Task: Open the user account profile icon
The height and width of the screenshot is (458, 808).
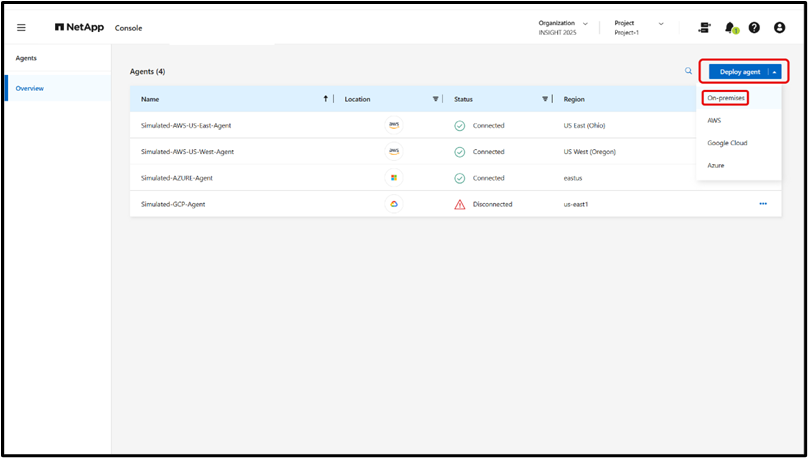Action: coord(780,28)
